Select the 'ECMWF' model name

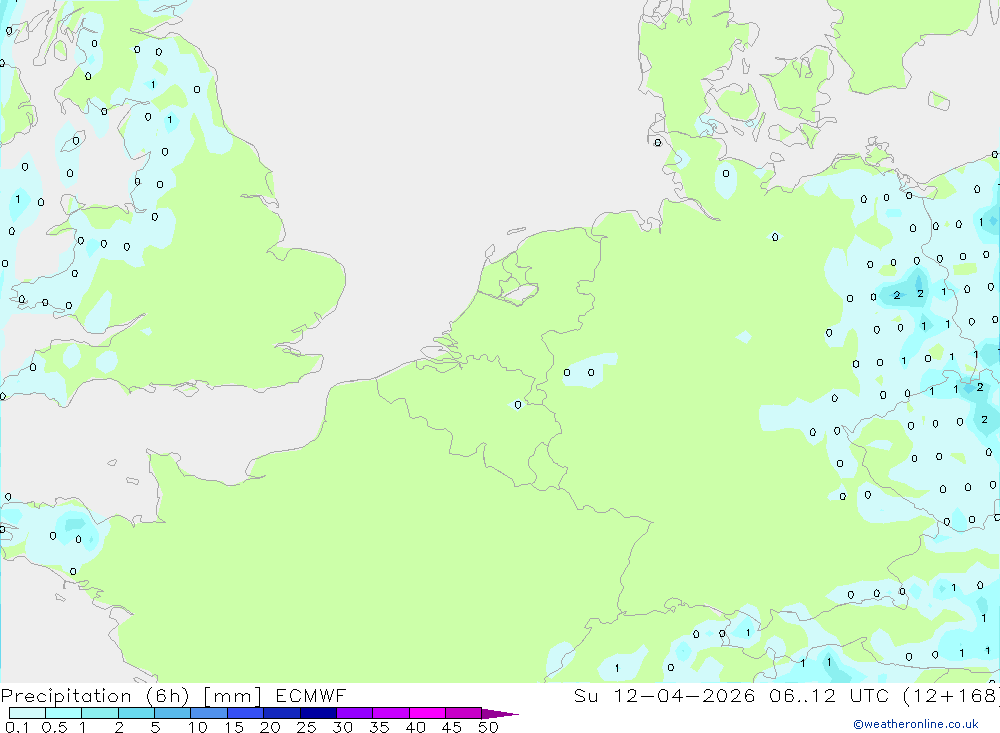coord(311,695)
